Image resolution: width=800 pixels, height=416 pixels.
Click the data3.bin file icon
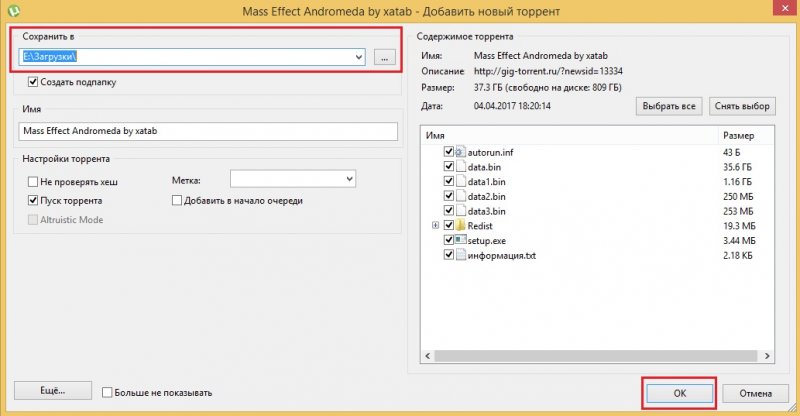(x=461, y=211)
